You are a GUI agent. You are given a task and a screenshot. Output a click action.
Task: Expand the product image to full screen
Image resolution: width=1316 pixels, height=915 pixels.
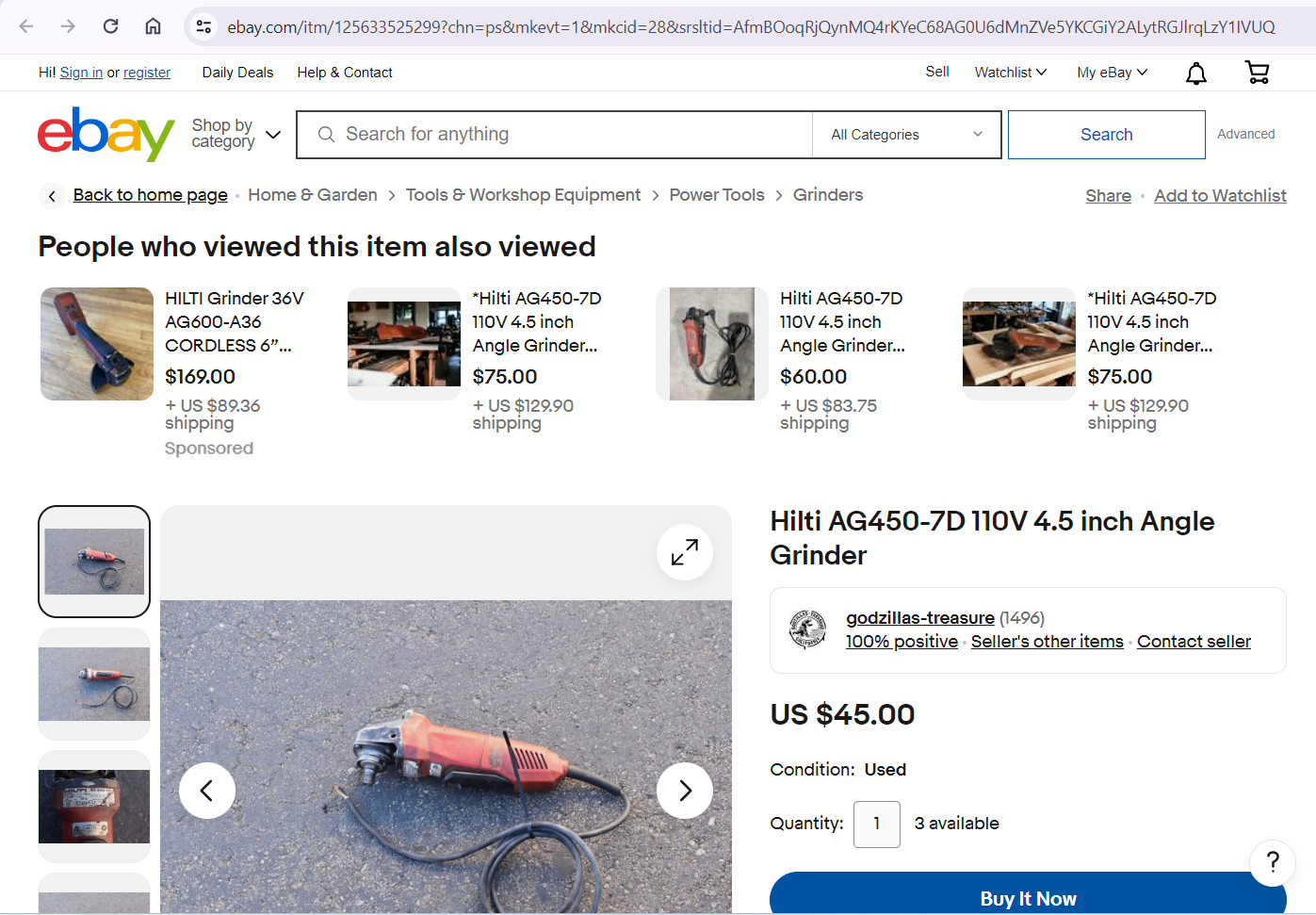(685, 552)
